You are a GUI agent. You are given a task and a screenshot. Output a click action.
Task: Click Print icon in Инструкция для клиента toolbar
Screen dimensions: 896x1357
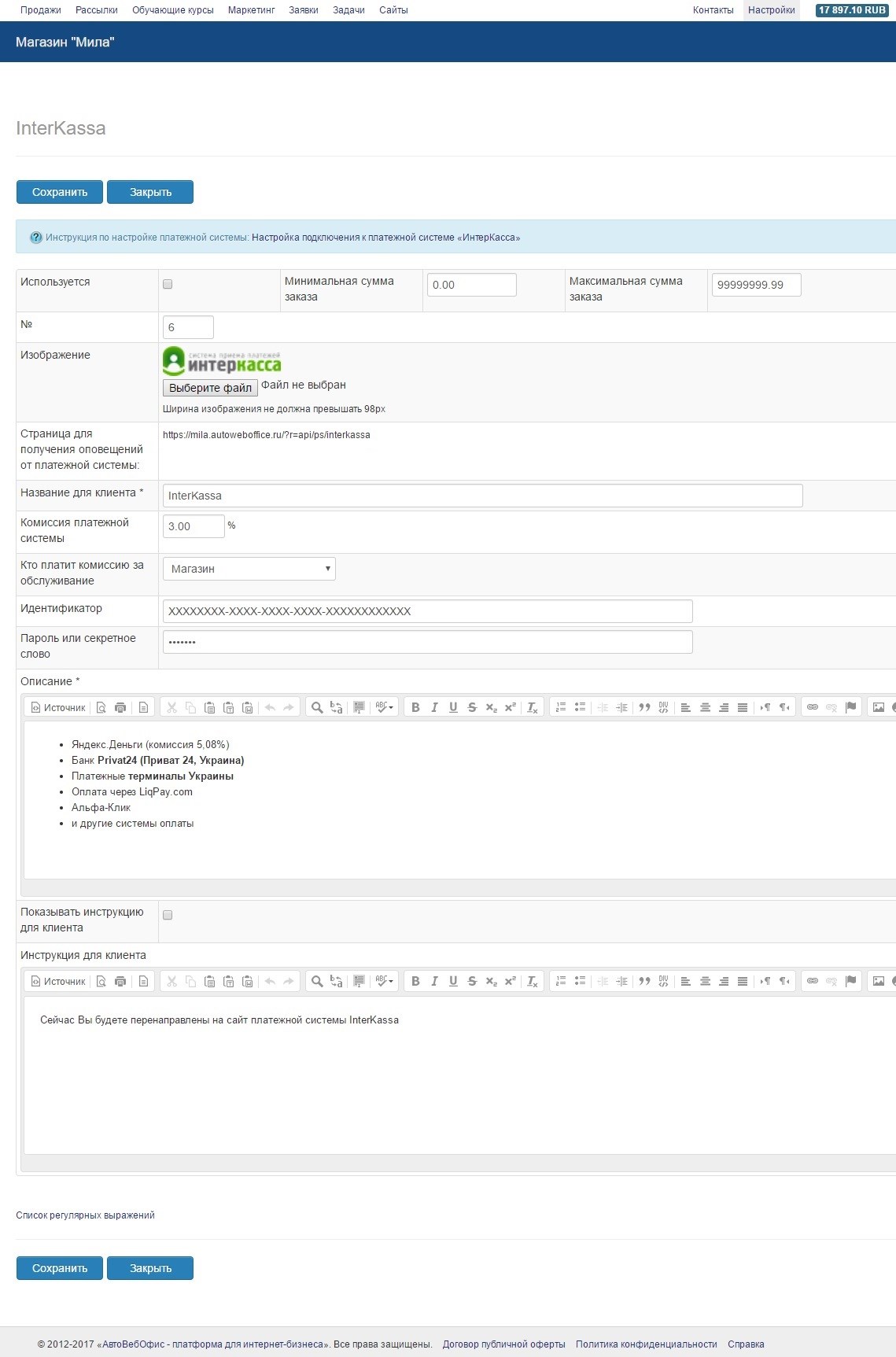(x=120, y=981)
